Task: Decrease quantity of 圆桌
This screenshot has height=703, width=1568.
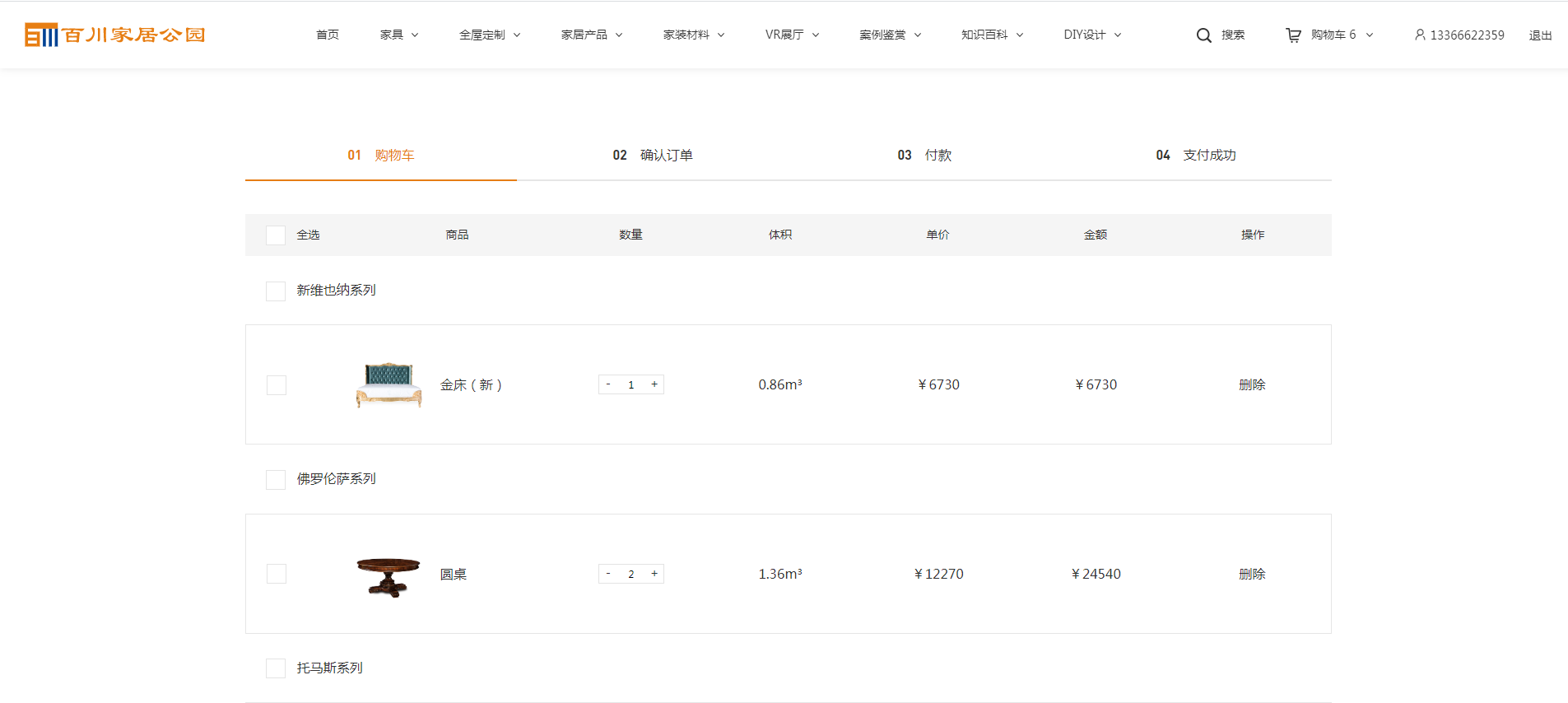Action: click(608, 574)
